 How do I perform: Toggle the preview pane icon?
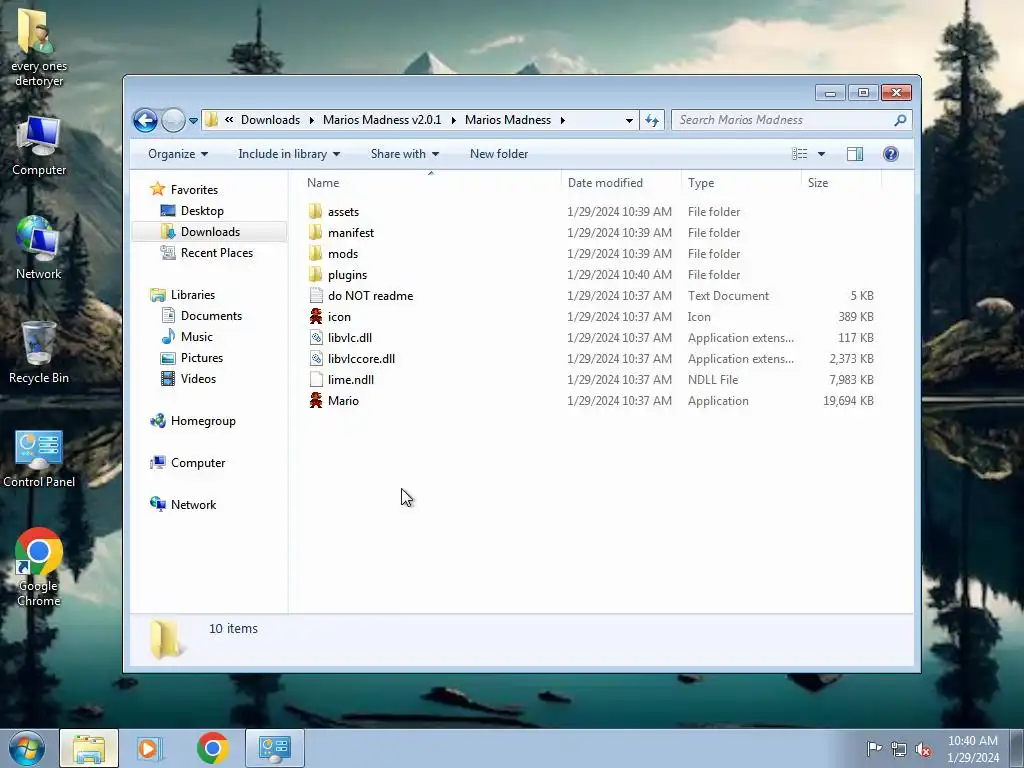(855, 154)
